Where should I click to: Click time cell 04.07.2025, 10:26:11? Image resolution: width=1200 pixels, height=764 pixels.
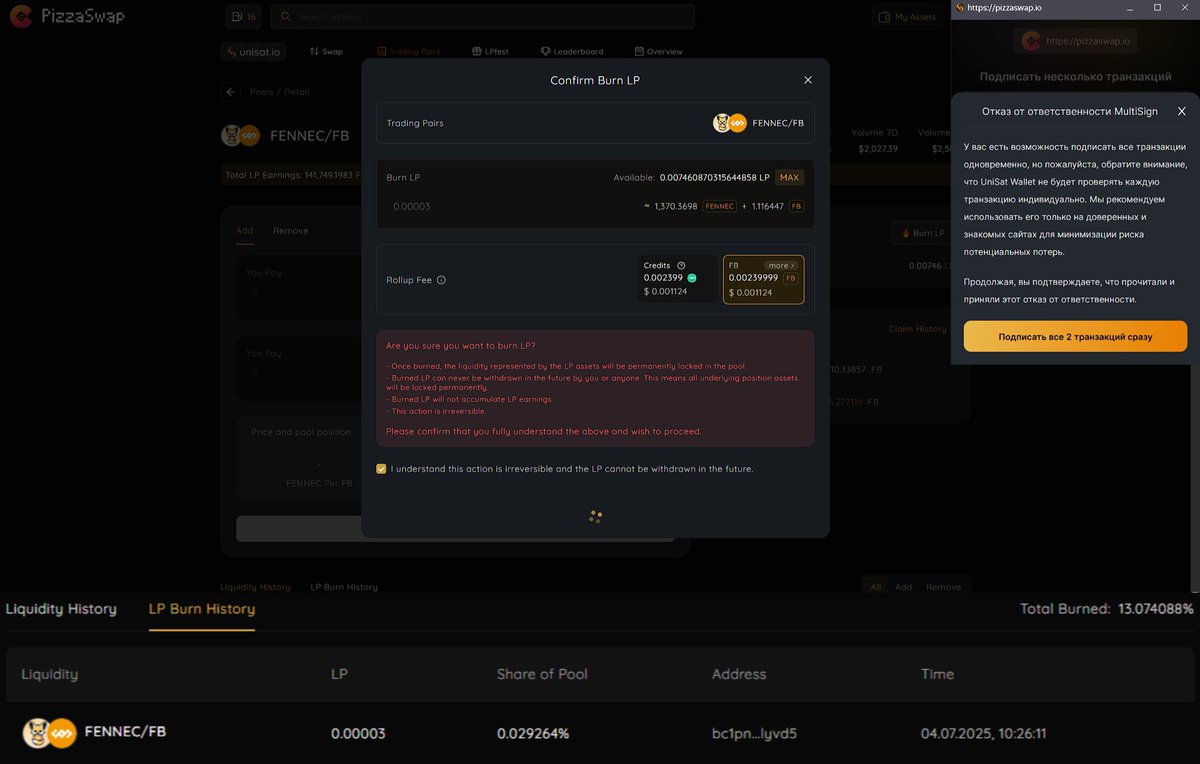[984, 733]
